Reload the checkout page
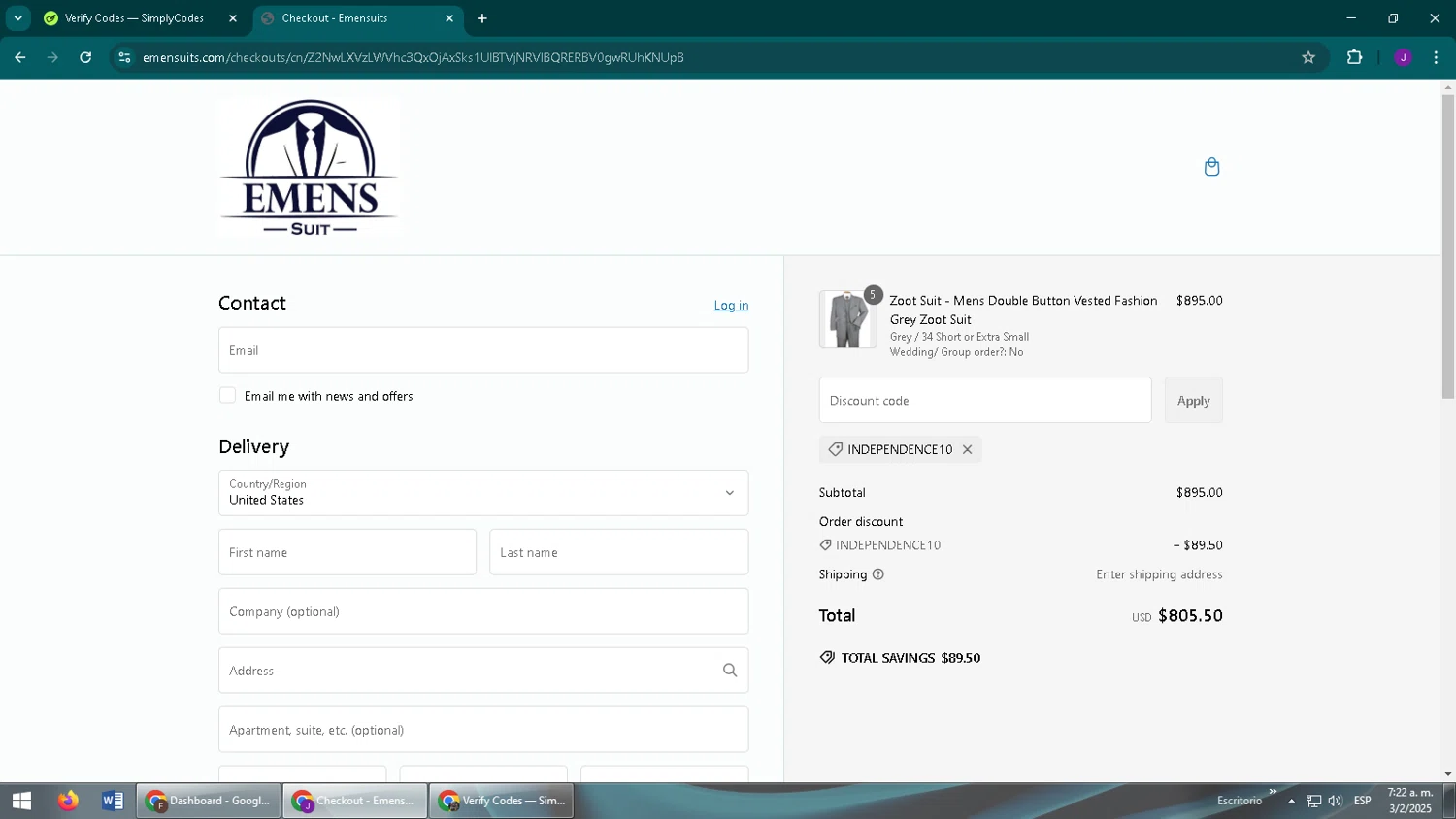The width and height of the screenshot is (1456, 819). coord(85,57)
